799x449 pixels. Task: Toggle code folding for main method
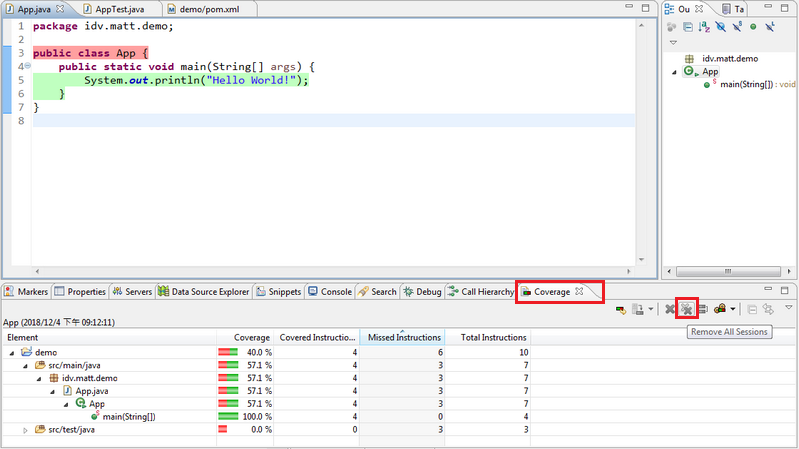click(28, 66)
